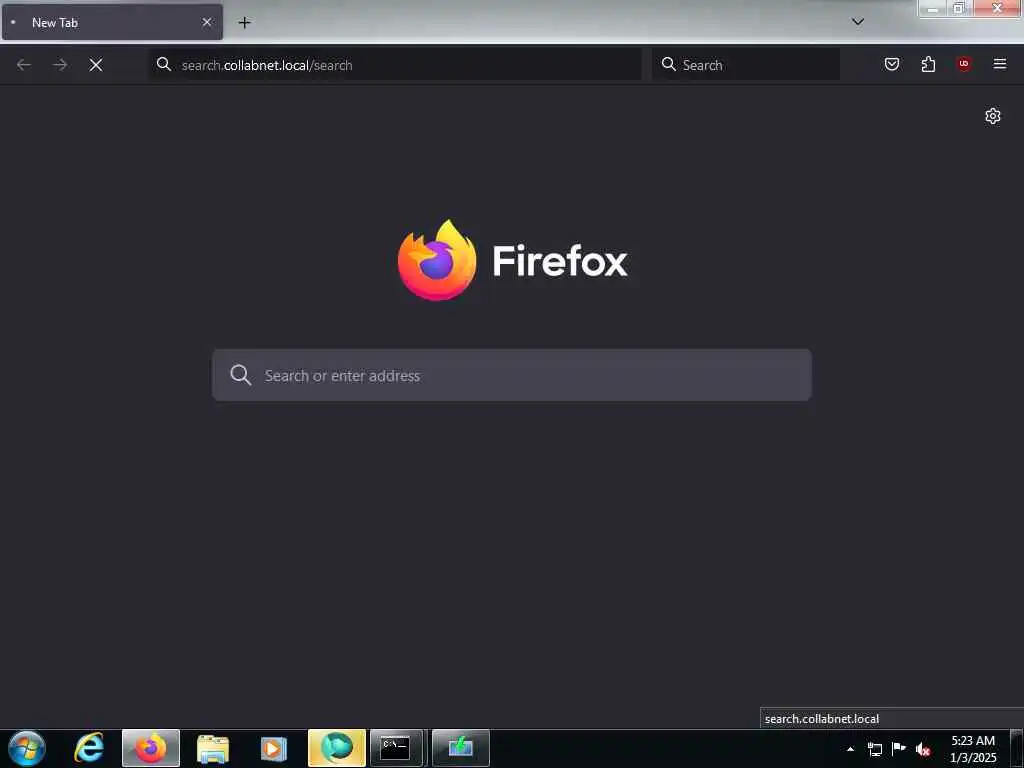Close the New Tab tab

tap(207, 22)
